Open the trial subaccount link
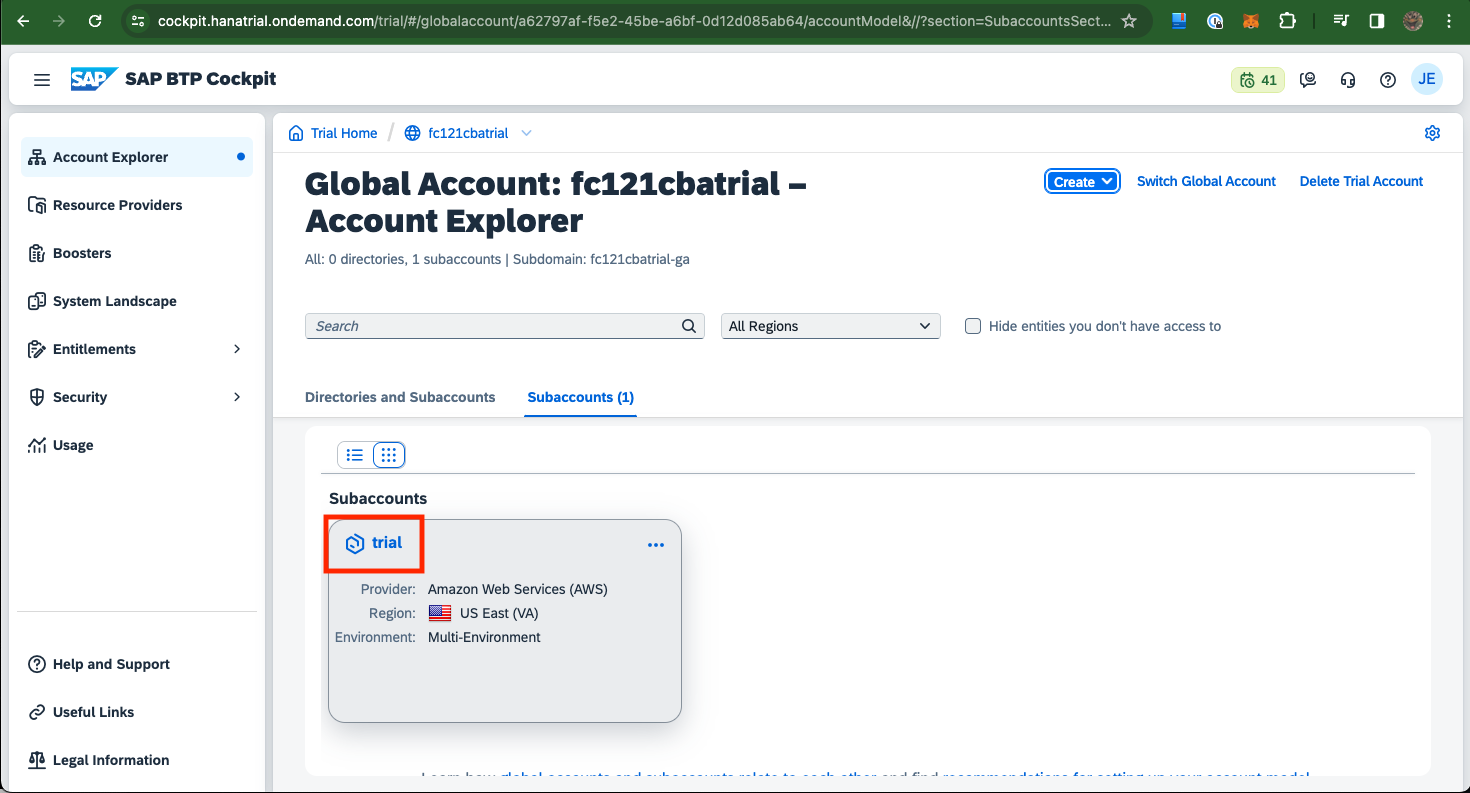 tap(387, 543)
